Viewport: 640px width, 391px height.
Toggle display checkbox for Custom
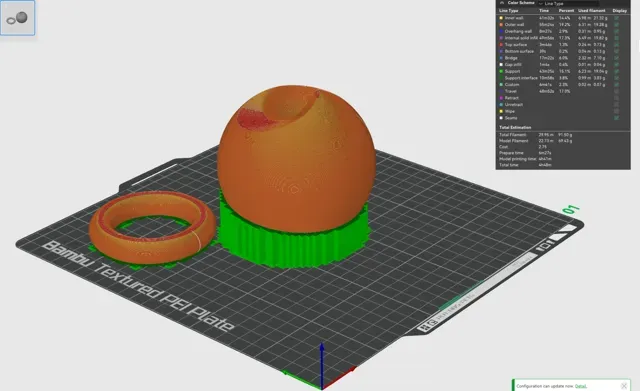616,84
